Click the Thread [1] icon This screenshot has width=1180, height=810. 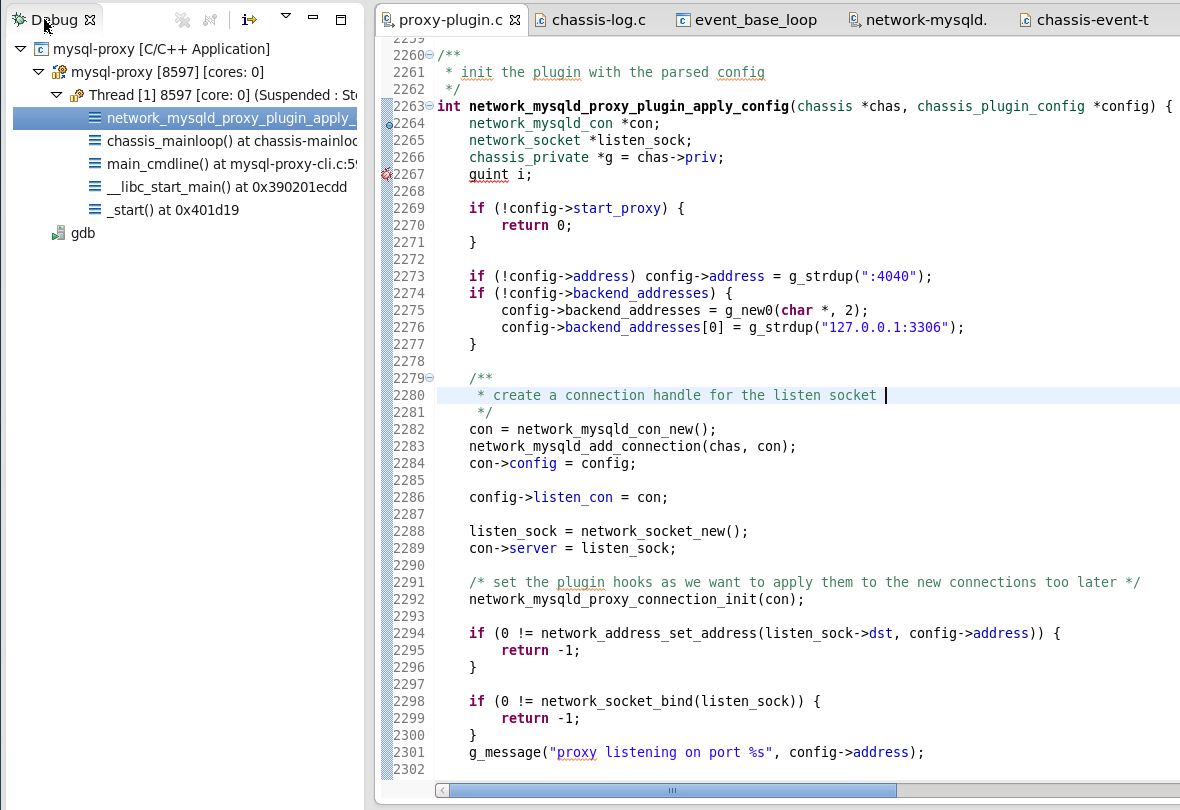coord(77,96)
